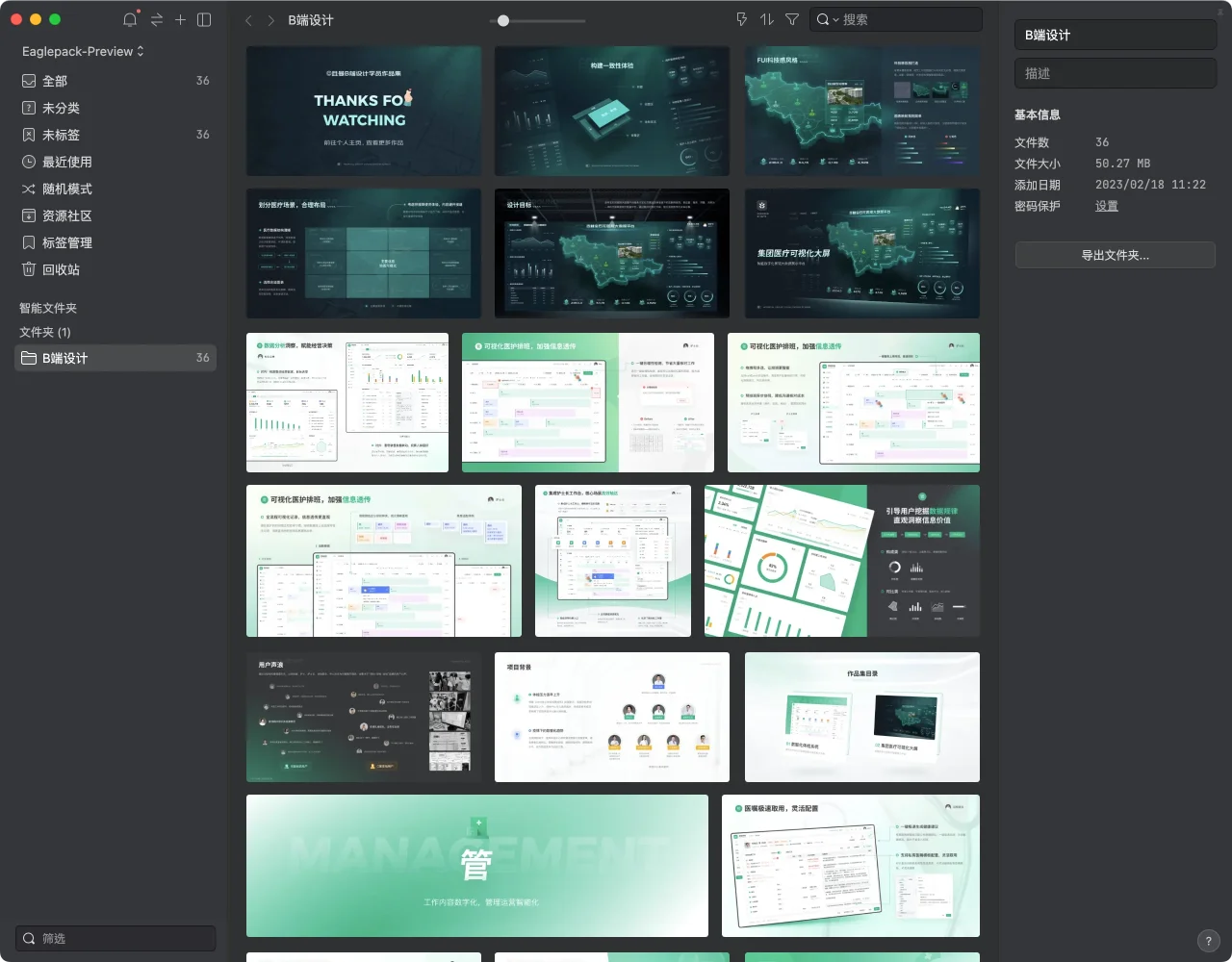The height and width of the screenshot is (962, 1232).
Task: Click the 设置 password protection link
Action: [x=1107, y=206]
